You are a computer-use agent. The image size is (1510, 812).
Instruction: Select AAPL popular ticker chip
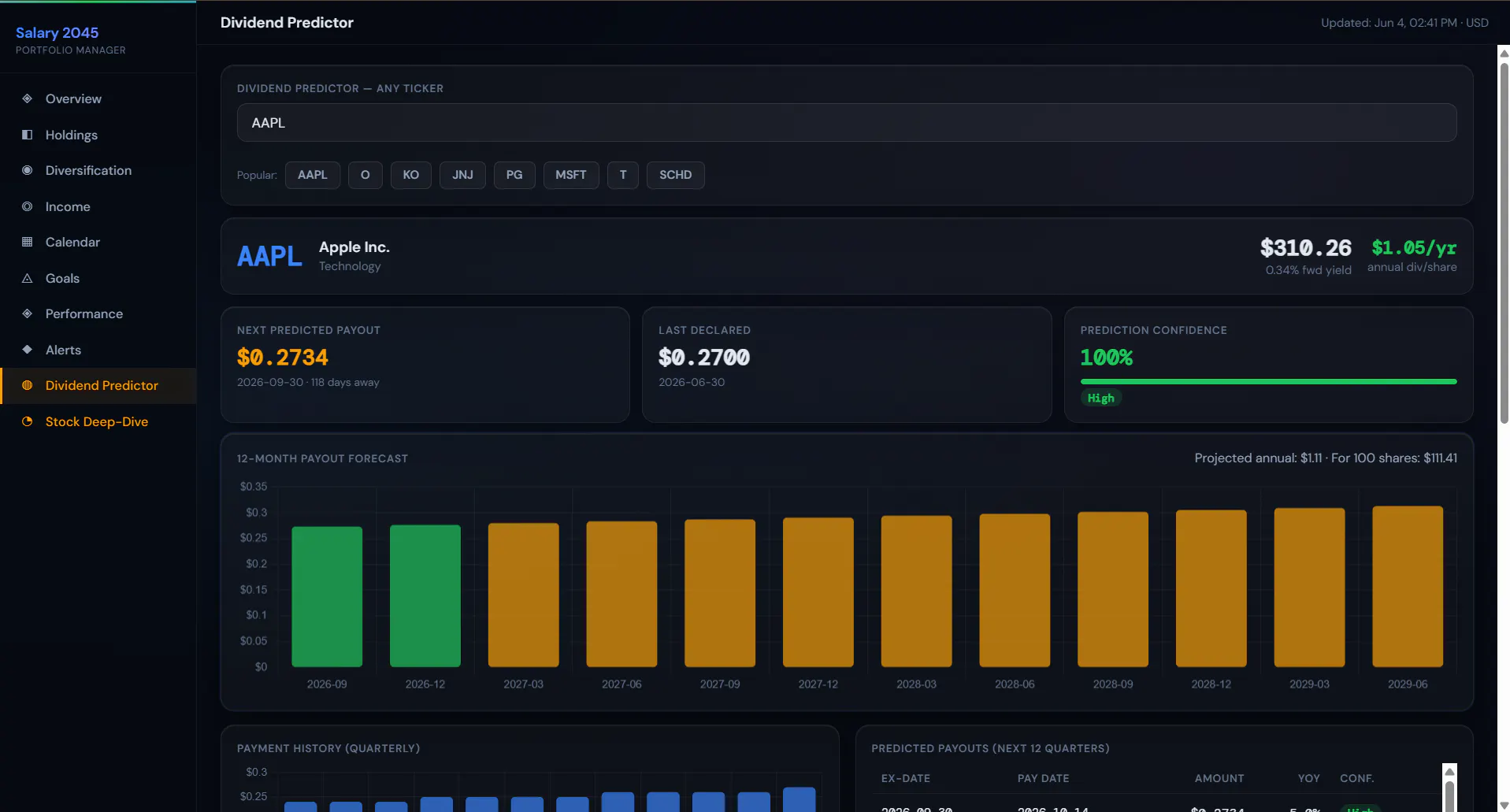313,175
